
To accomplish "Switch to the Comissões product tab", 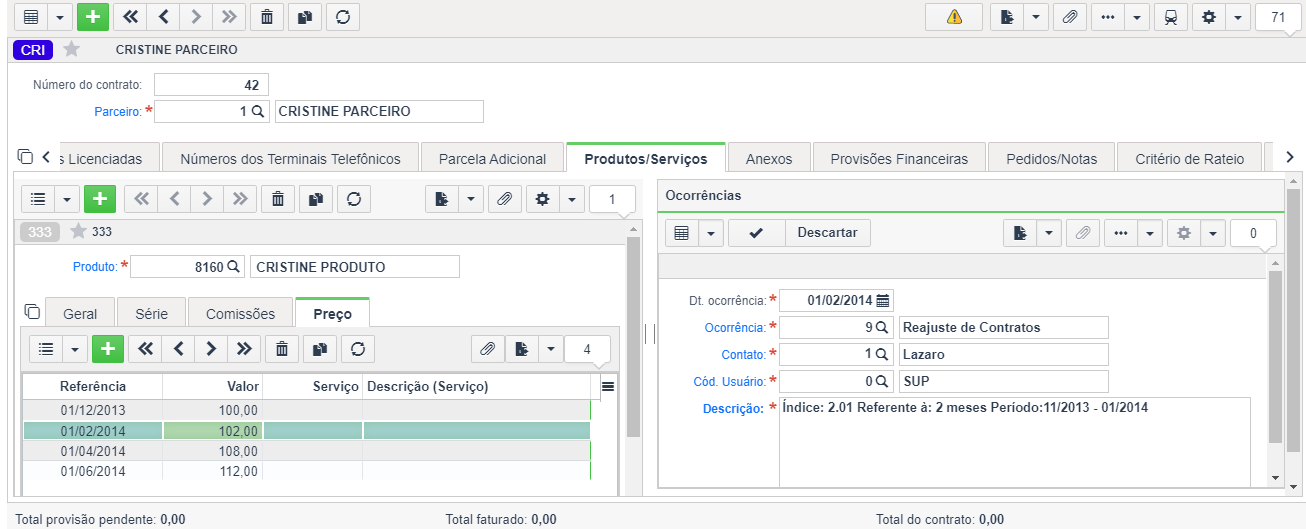I will (240, 313).
